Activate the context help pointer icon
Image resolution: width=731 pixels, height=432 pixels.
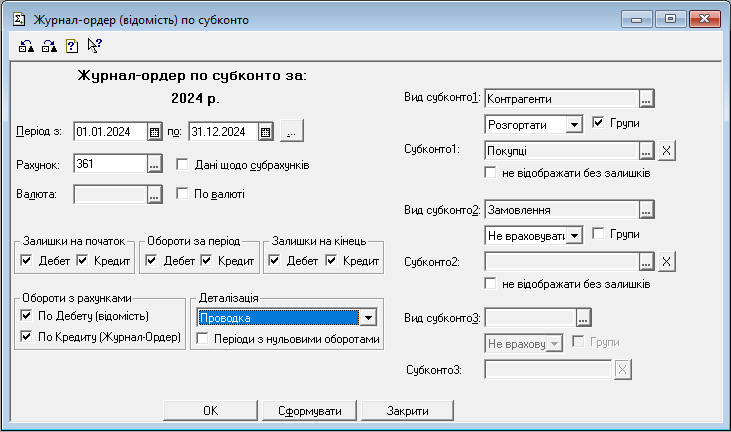tap(94, 45)
